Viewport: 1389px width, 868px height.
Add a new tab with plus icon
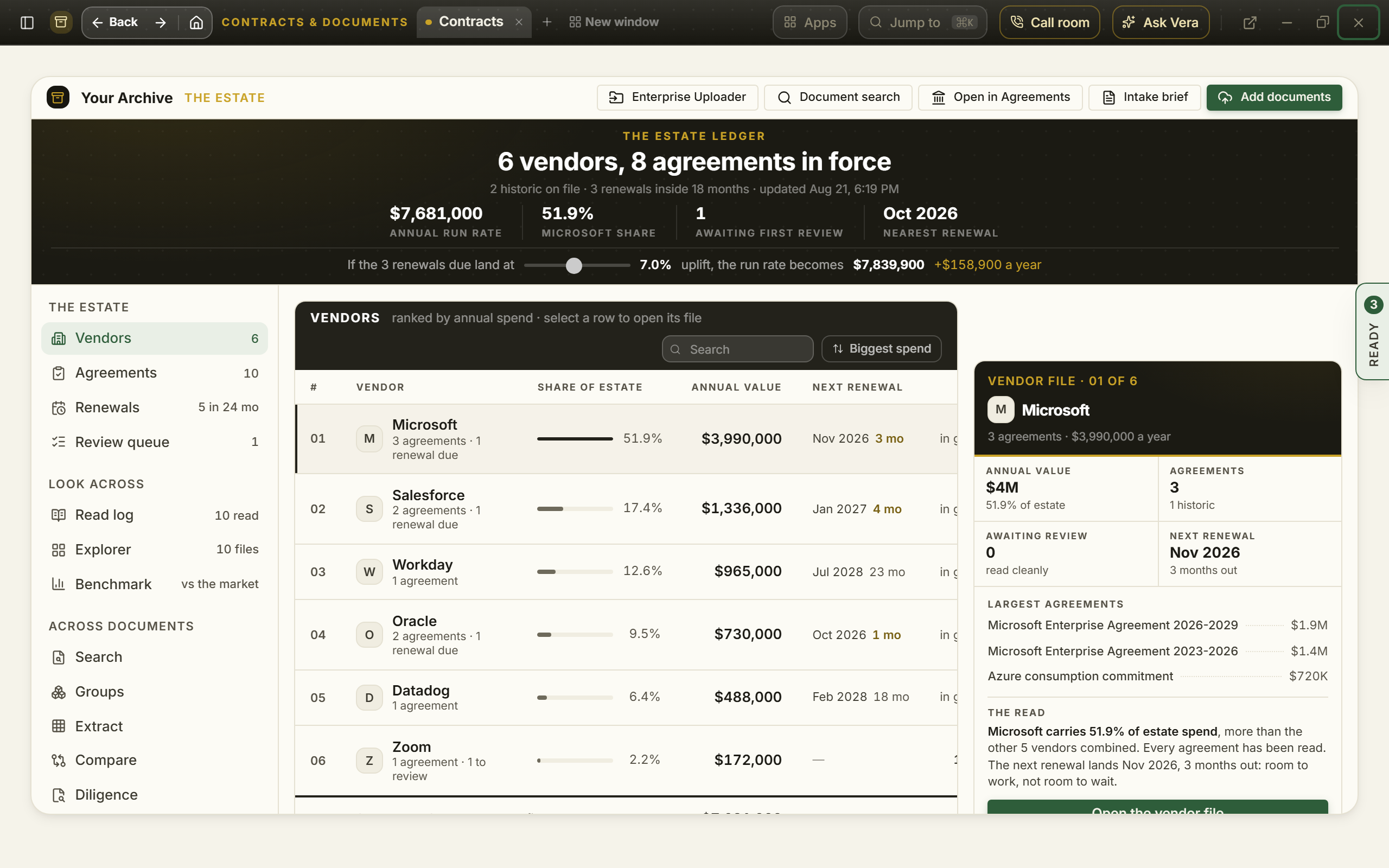(547, 22)
